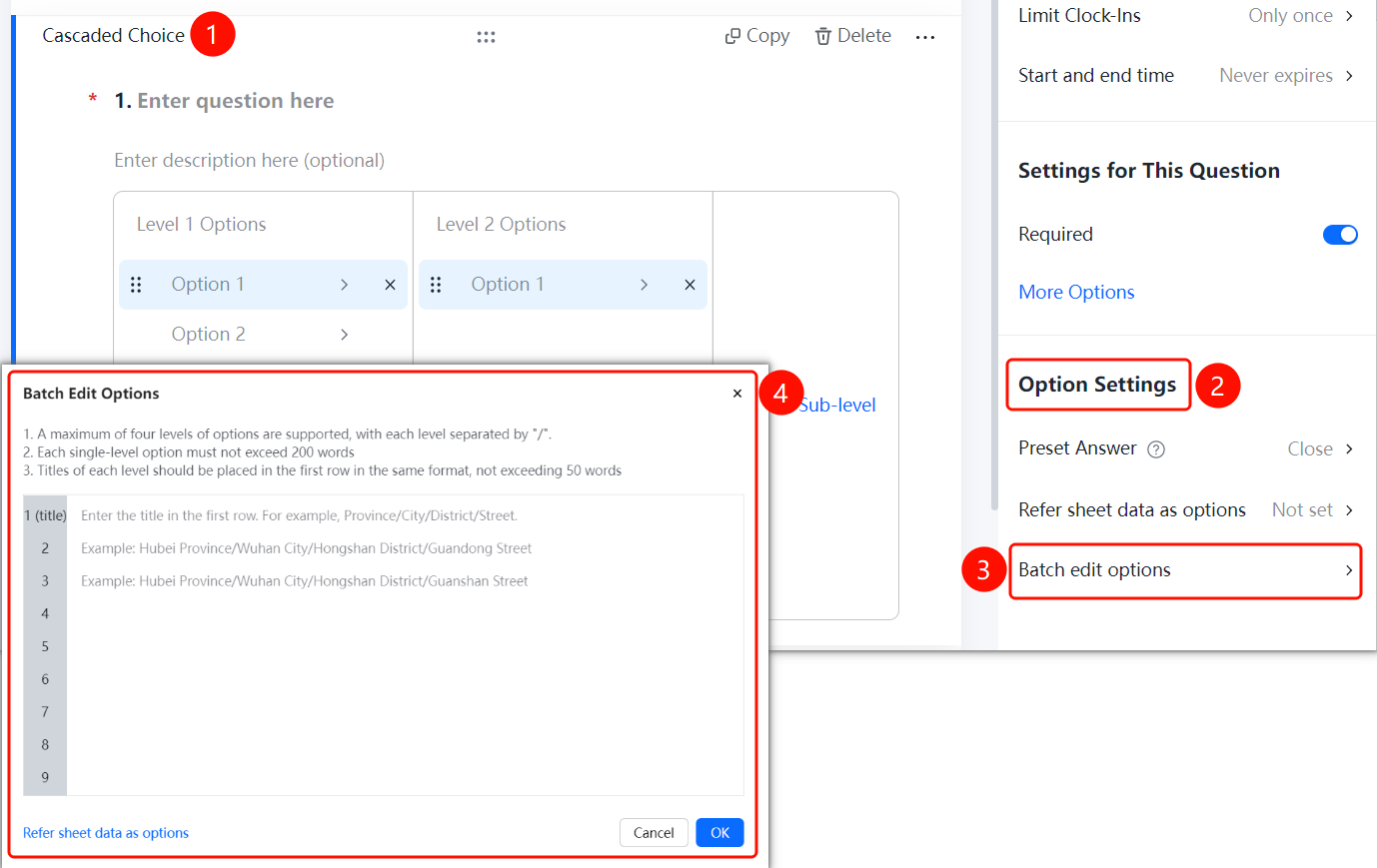This screenshot has height=868, width=1377.
Task: Open Batch edit options
Action: pyautogui.click(x=1186, y=570)
